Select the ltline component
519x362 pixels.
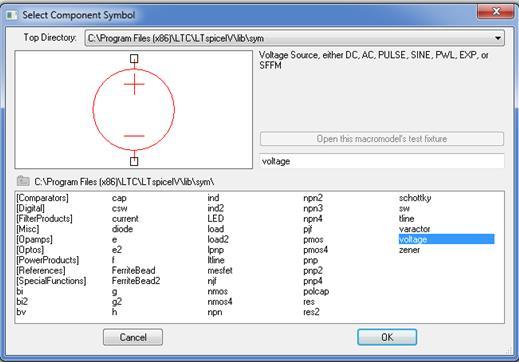216,260
